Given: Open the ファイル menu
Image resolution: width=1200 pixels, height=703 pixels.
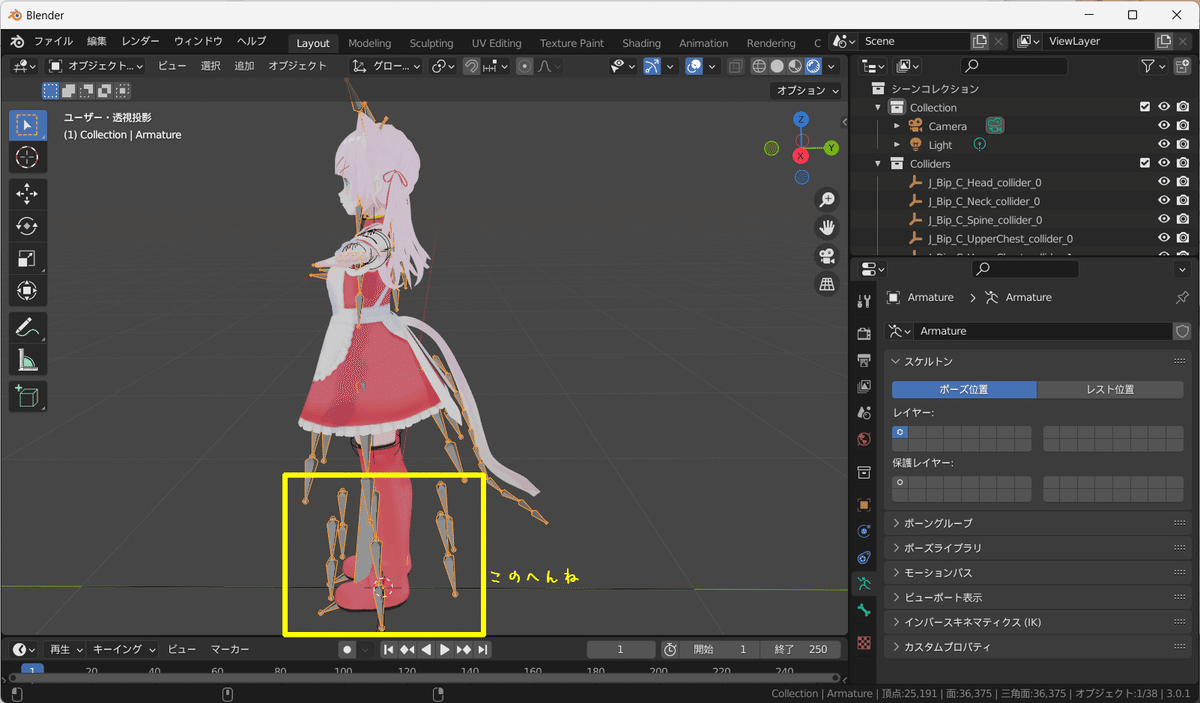Looking at the screenshot, I should coord(53,42).
